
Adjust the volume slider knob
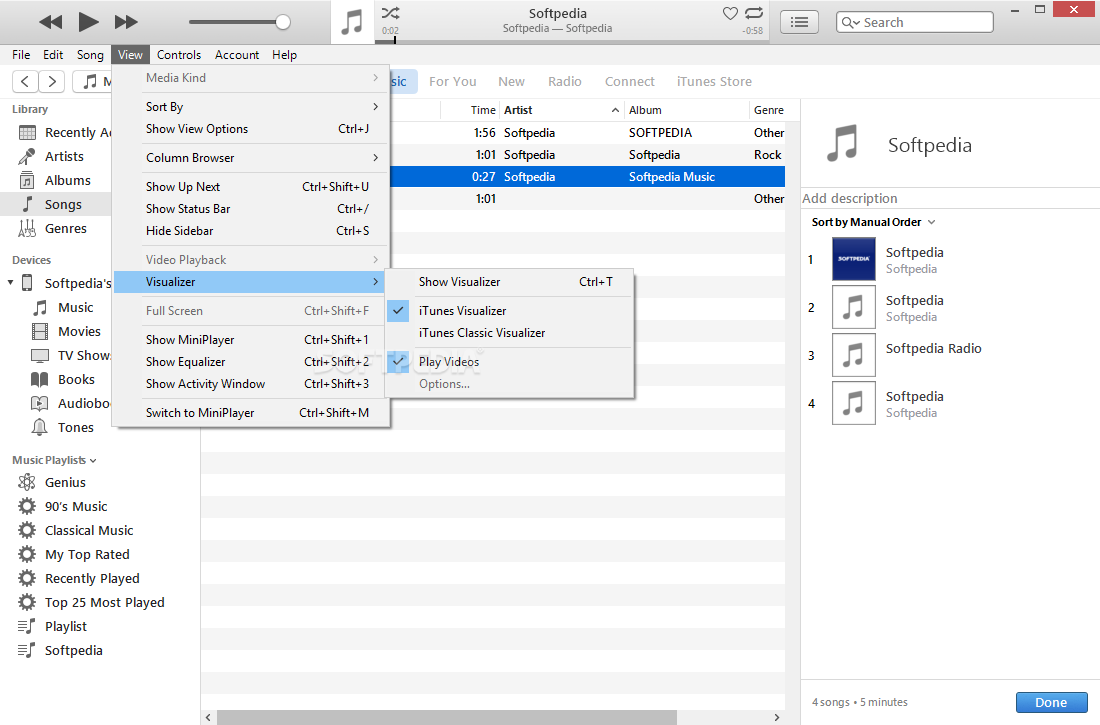(x=283, y=22)
